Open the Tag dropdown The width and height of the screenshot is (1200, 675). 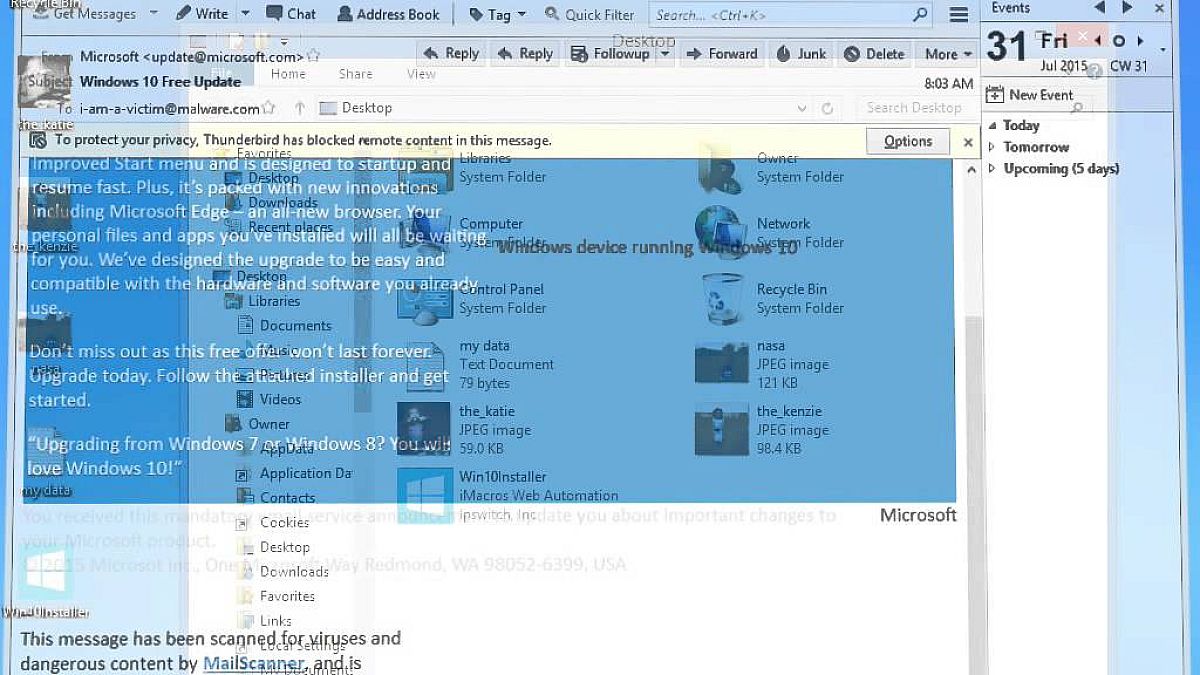click(x=490, y=14)
